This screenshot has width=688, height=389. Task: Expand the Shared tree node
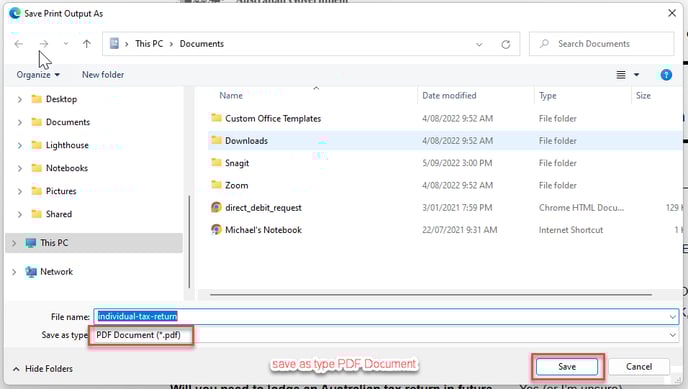19,214
